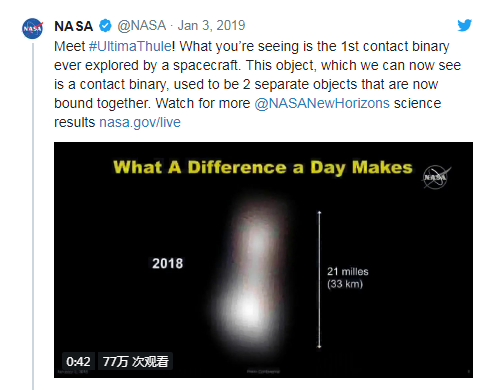Click the vertical scale arrow line

point(319,280)
